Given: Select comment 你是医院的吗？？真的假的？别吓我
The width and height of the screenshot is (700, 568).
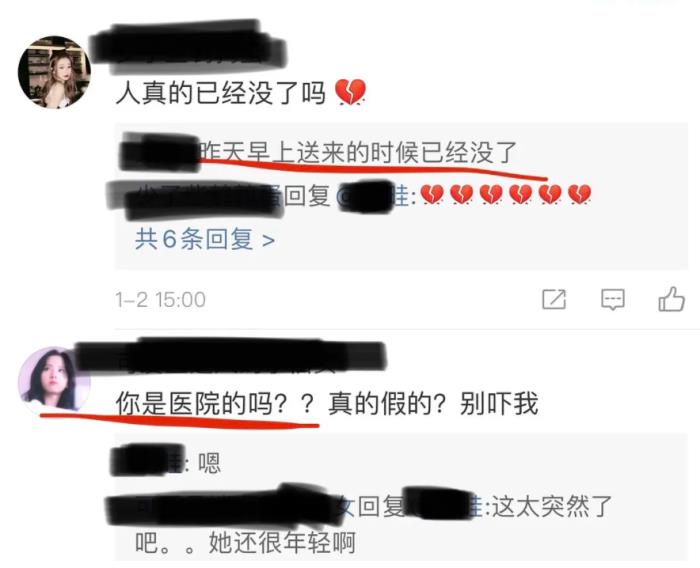Looking at the screenshot, I should click(327, 403).
